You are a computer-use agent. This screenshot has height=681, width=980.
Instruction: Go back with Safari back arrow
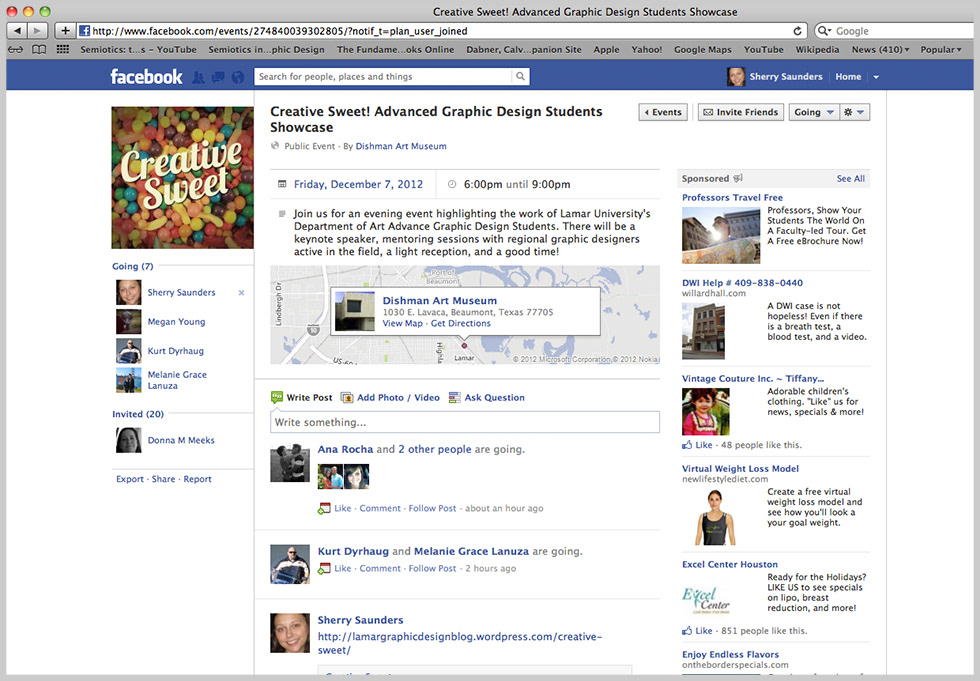pos(17,31)
